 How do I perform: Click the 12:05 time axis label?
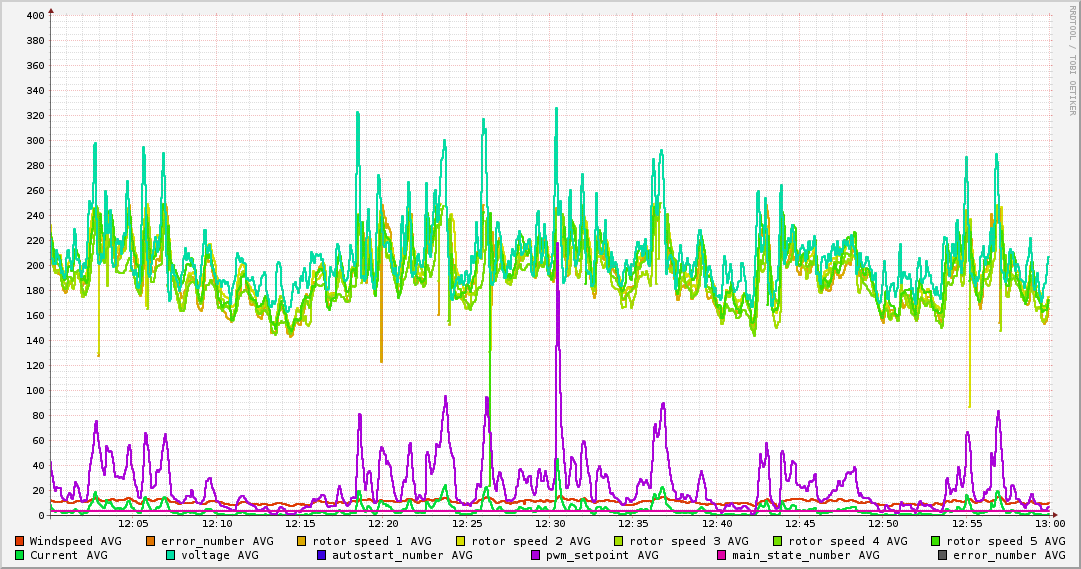click(134, 524)
